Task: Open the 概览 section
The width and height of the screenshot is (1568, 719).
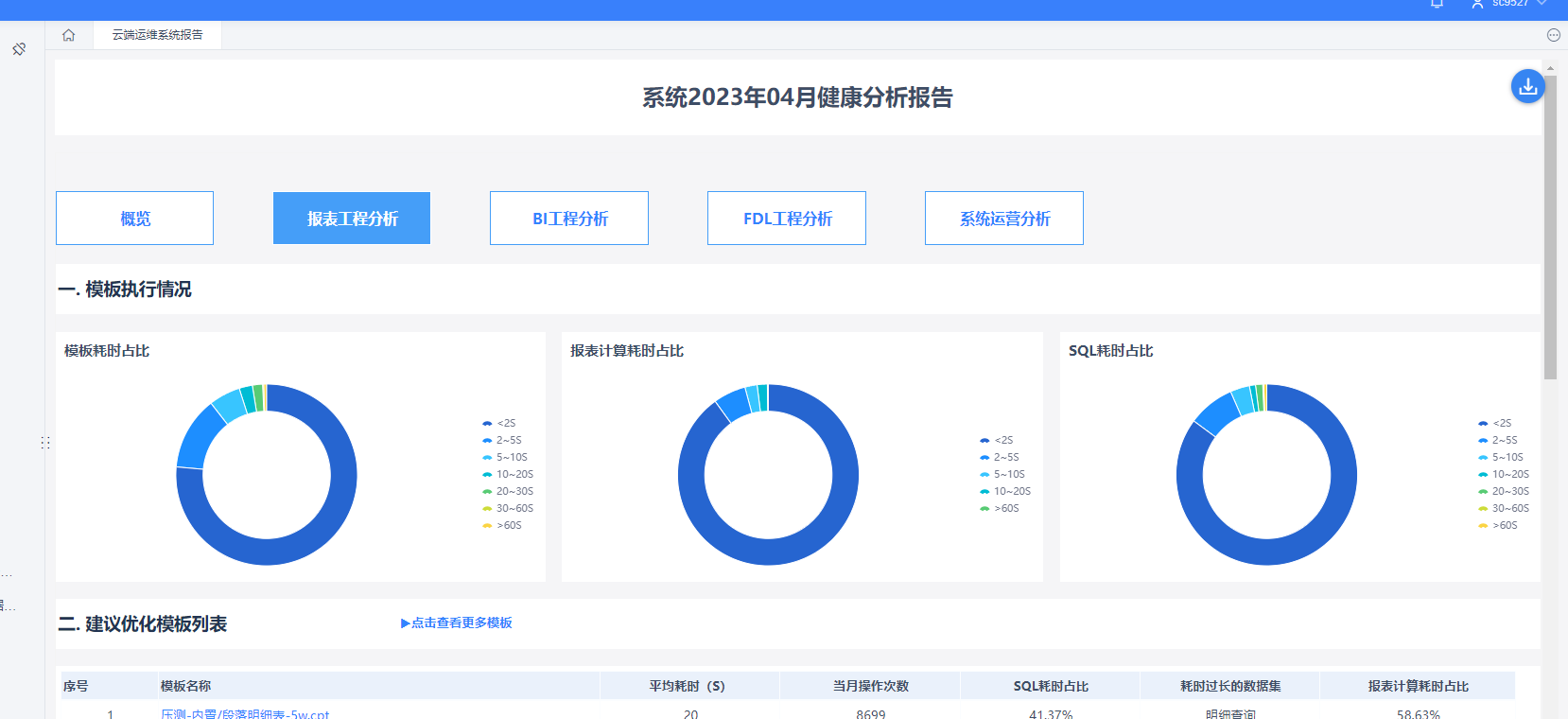Action: point(134,219)
